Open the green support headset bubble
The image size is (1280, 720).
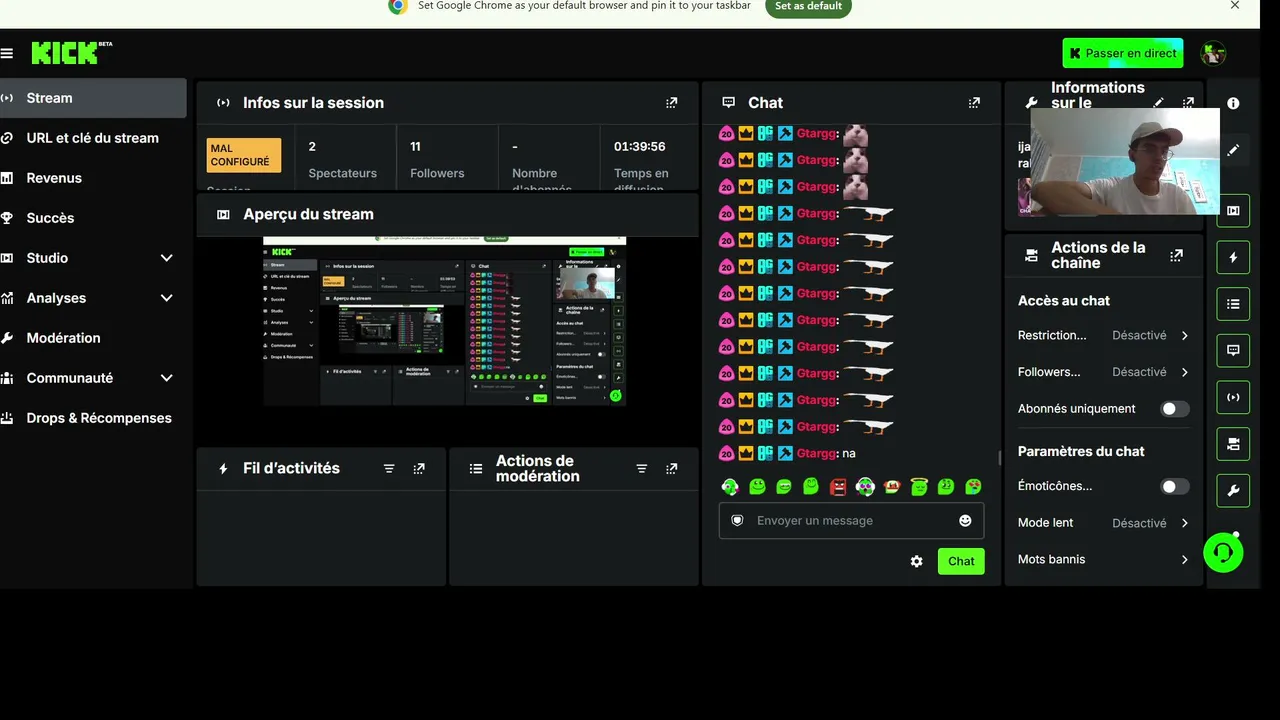pyautogui.click(x=1223, y=552)
